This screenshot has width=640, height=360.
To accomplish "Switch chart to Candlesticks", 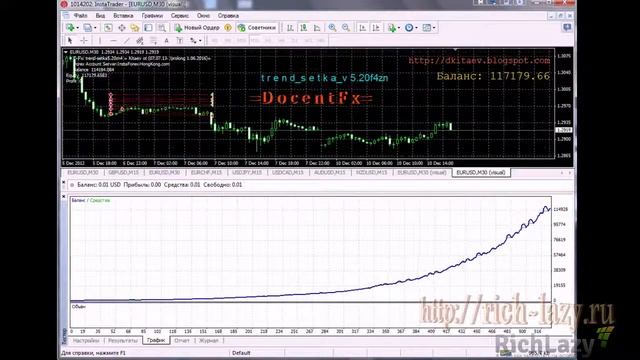I will coord(304,28).
